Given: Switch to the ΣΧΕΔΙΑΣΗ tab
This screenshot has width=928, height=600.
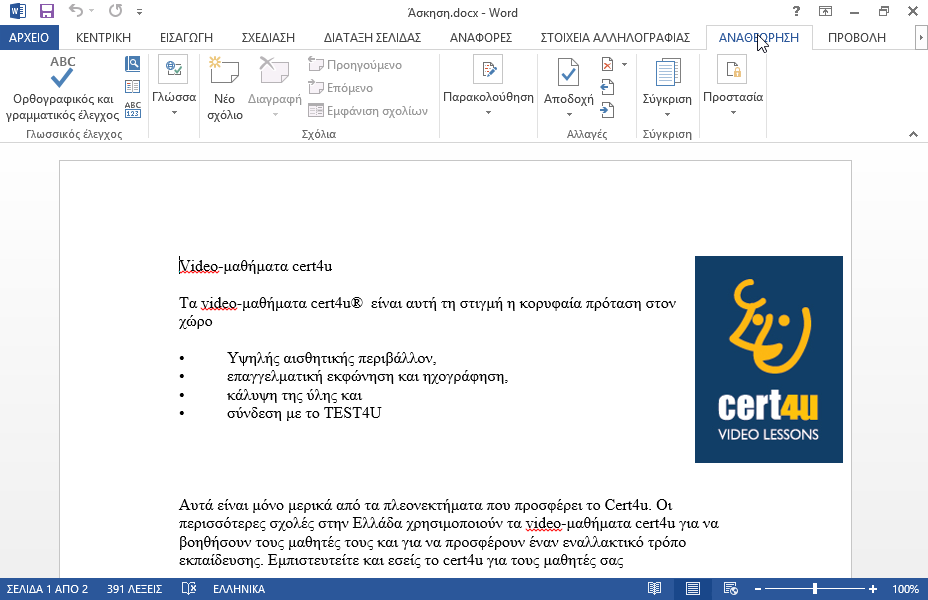Looking at the screenshot, I should click(268, 37).
